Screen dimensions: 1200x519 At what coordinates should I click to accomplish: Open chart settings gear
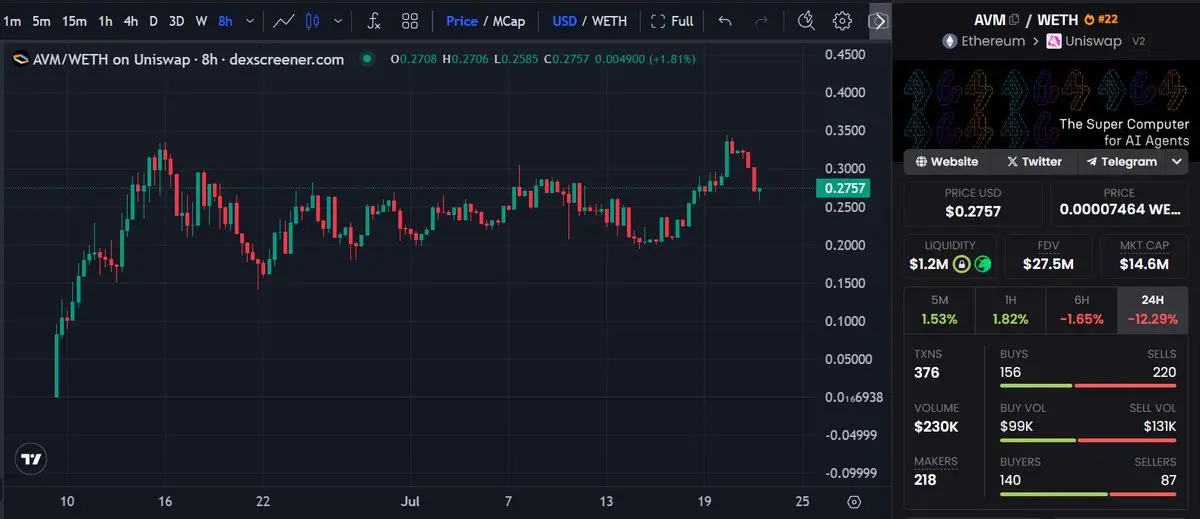point(842,20)
